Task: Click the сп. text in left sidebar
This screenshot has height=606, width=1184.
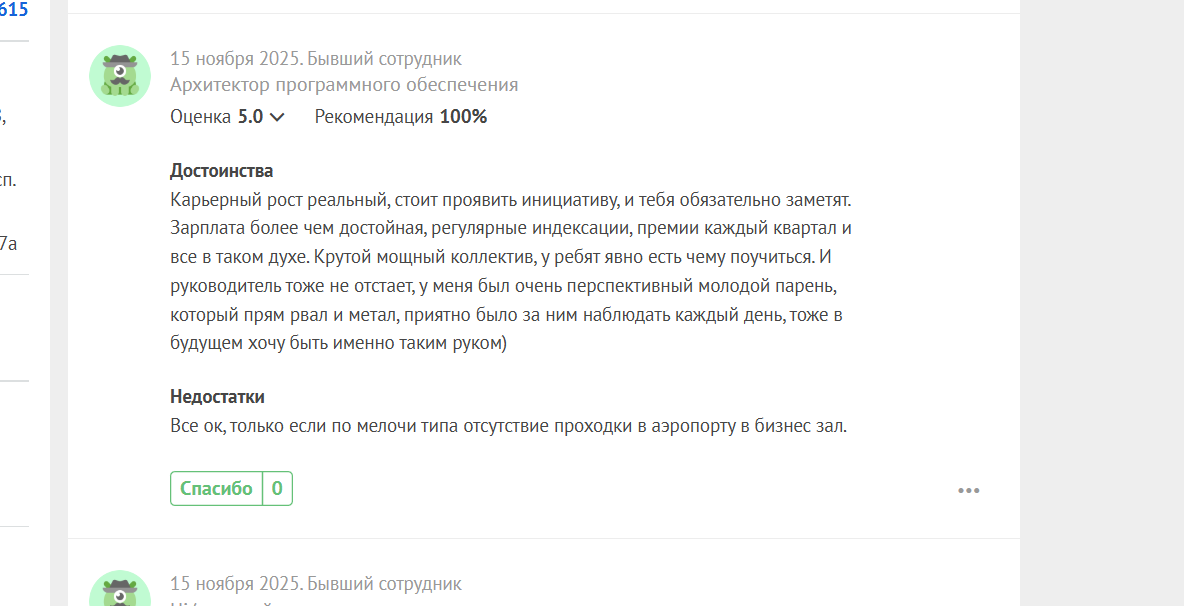Action: point(8,181)
